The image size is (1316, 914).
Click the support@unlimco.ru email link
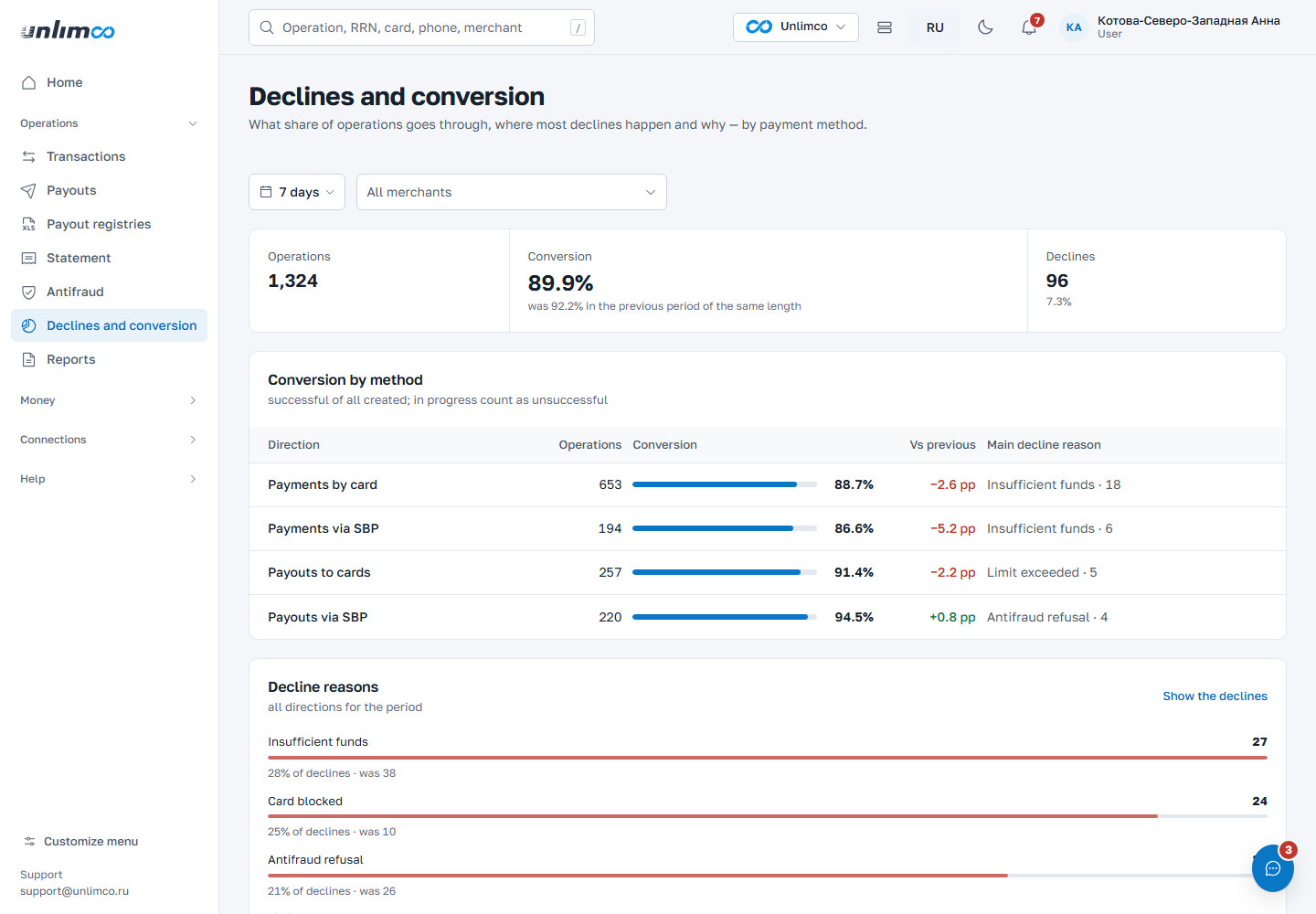[74, 891]
